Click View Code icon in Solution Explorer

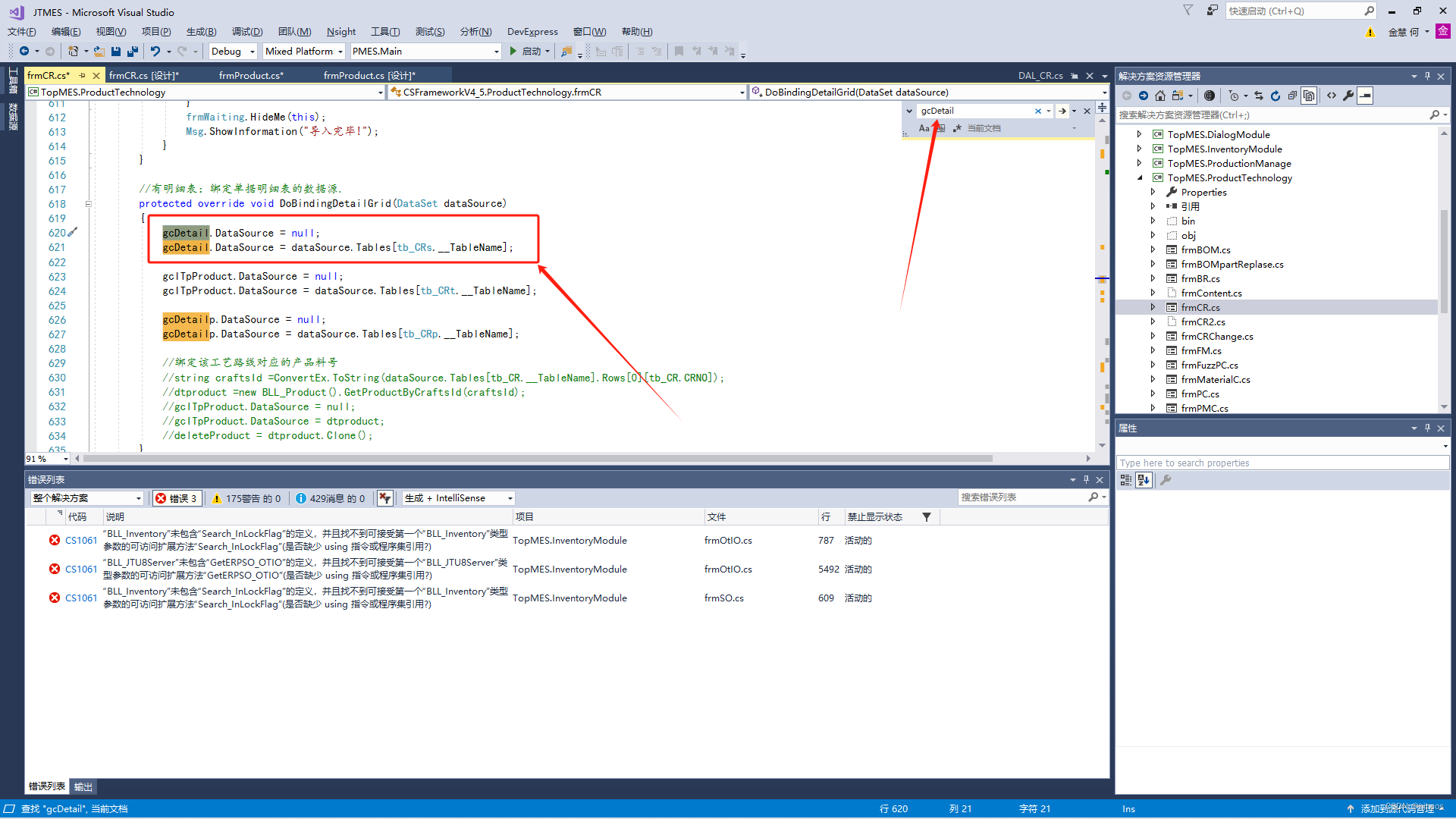click(1332, 96)
